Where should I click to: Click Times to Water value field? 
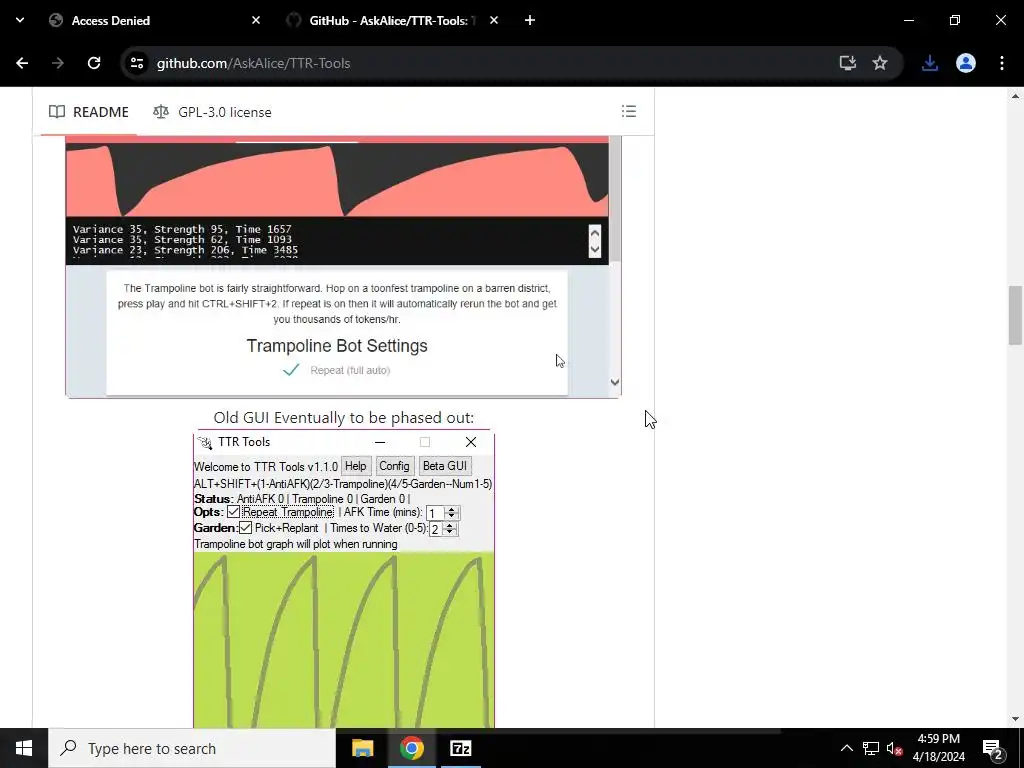click(x=436, y=529)
